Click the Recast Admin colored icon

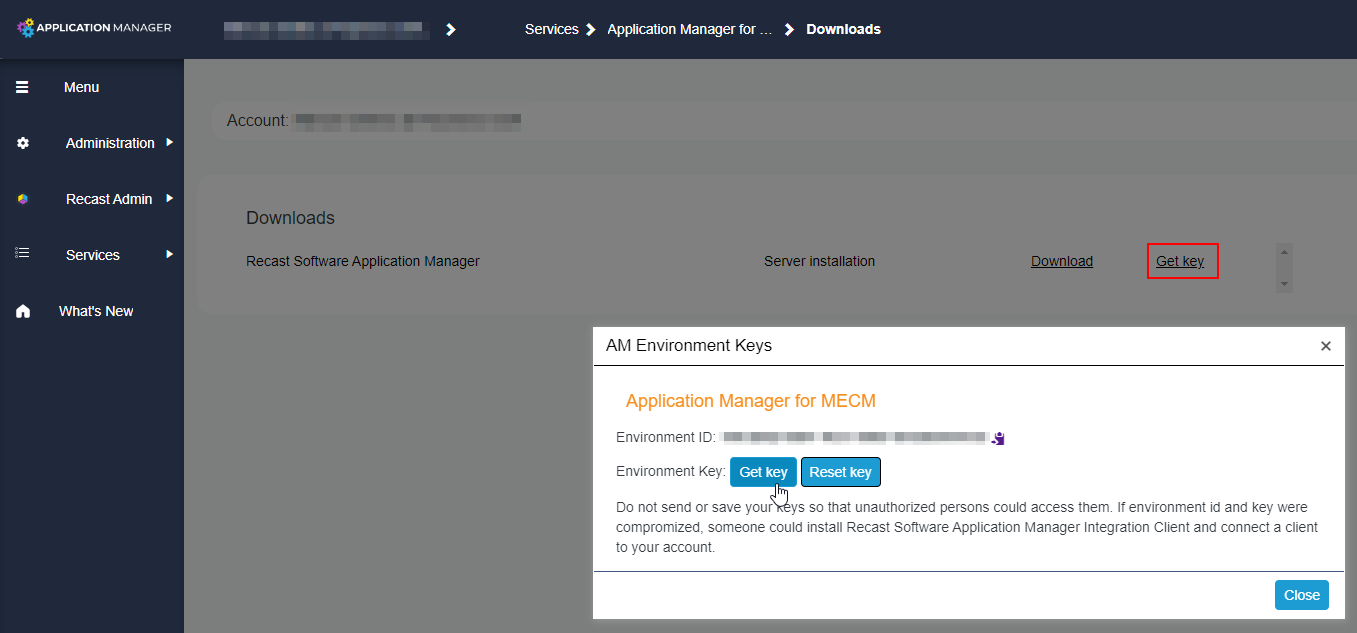(x=23, y=199)
